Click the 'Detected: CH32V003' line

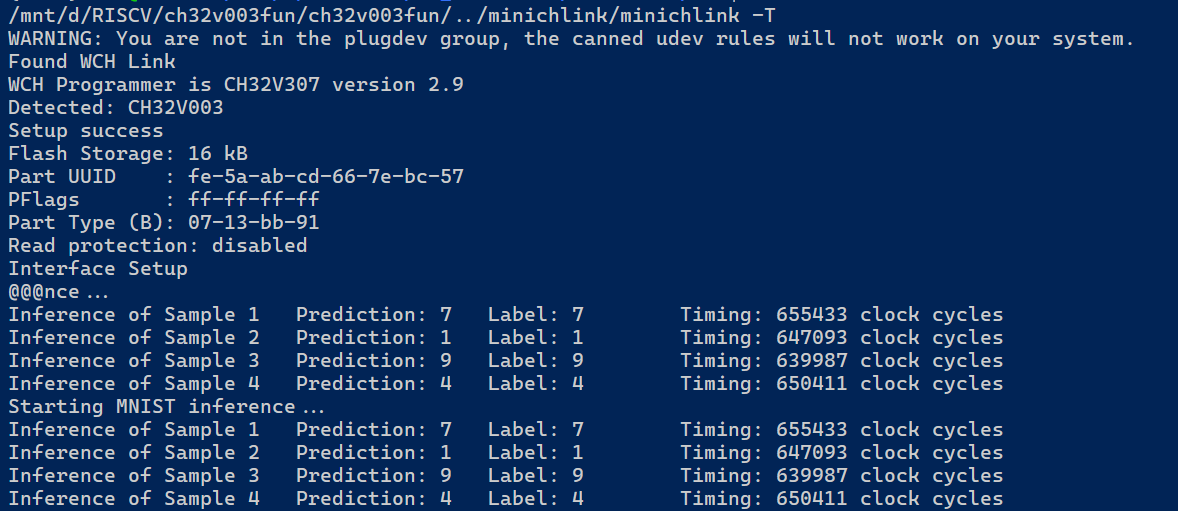tap(116, 107)
